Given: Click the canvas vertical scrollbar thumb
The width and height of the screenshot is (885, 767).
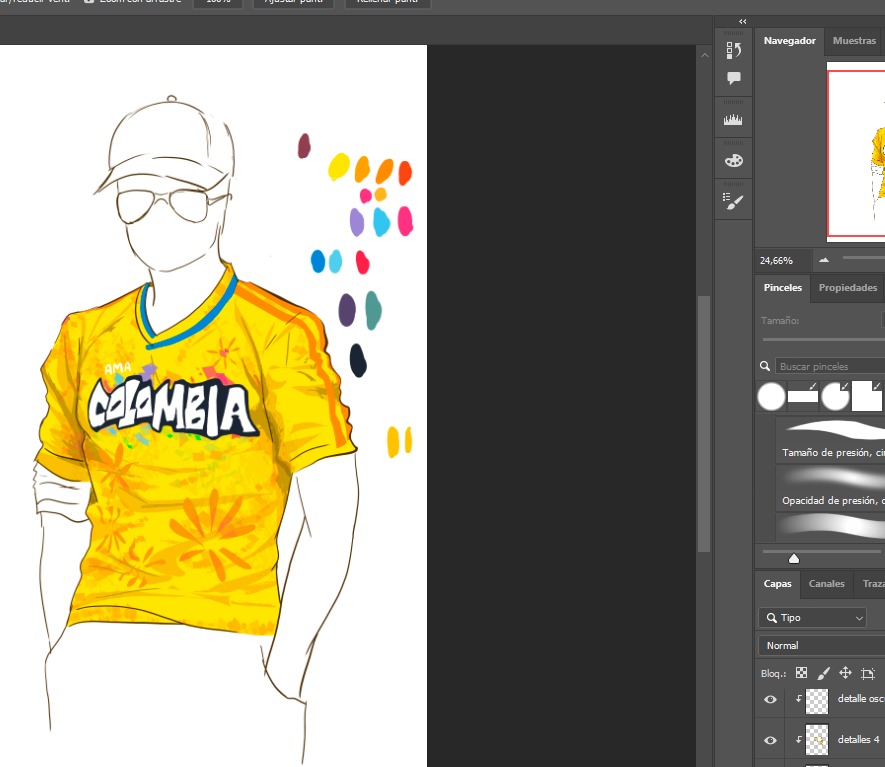Looking at the screenshot, I should [x=703, y=423].
